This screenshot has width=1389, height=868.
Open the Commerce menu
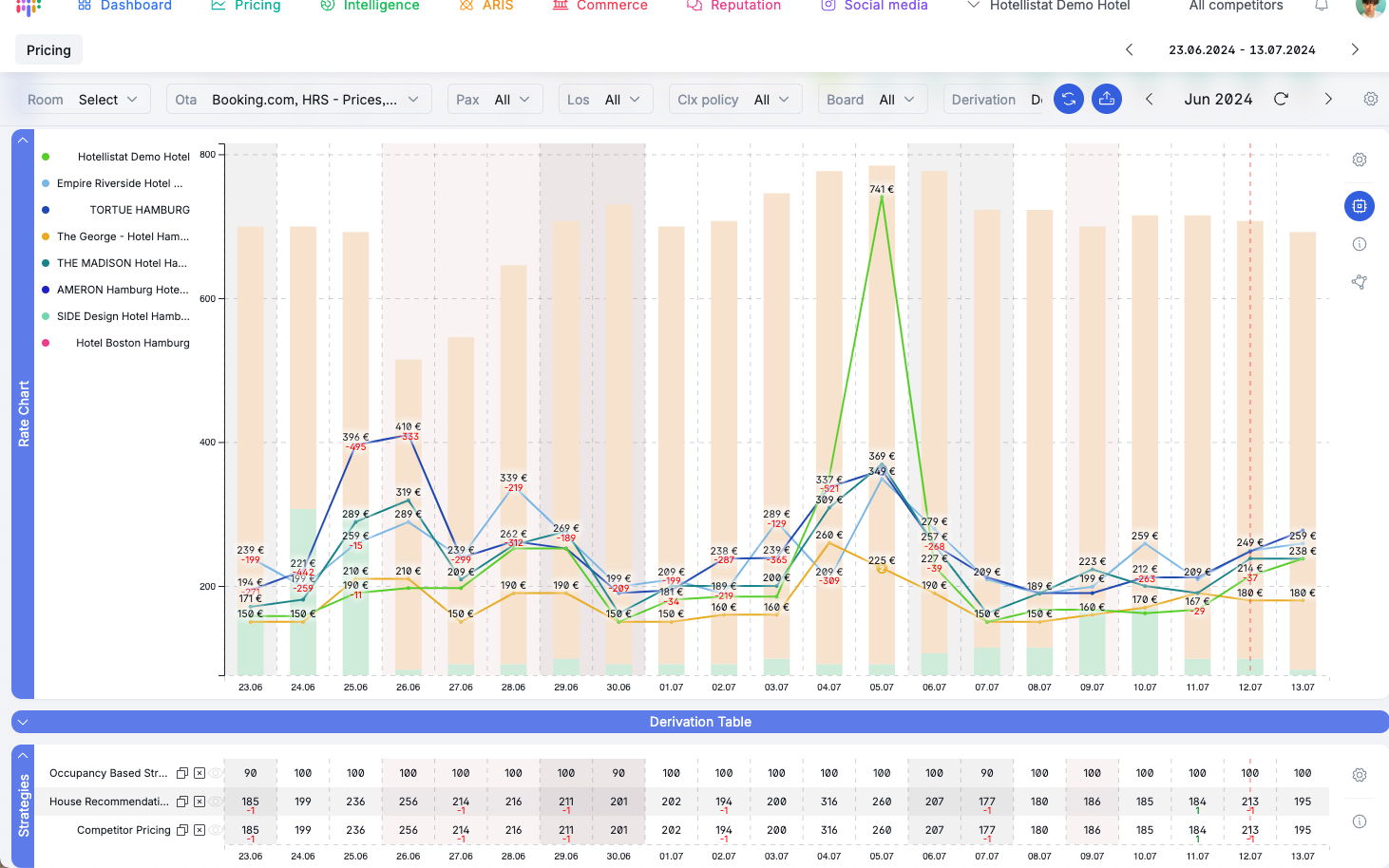coord(600,6)
